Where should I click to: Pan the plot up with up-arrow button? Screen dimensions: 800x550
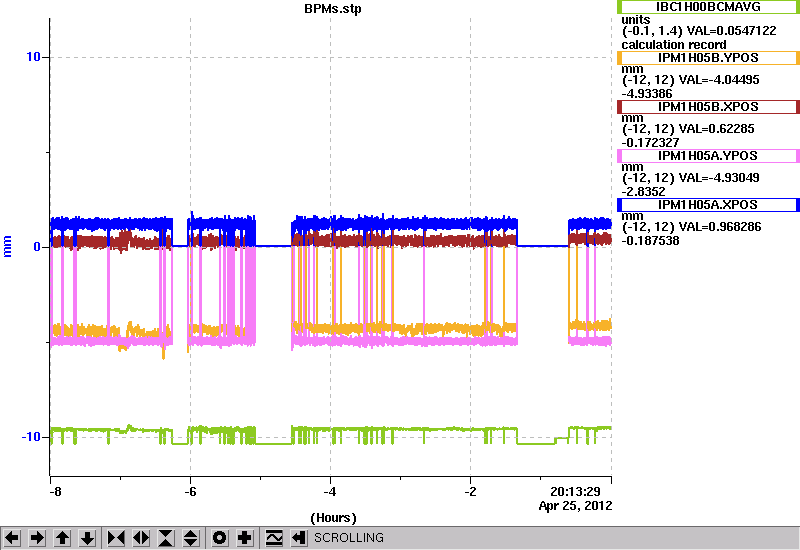(x=62, y=538)
